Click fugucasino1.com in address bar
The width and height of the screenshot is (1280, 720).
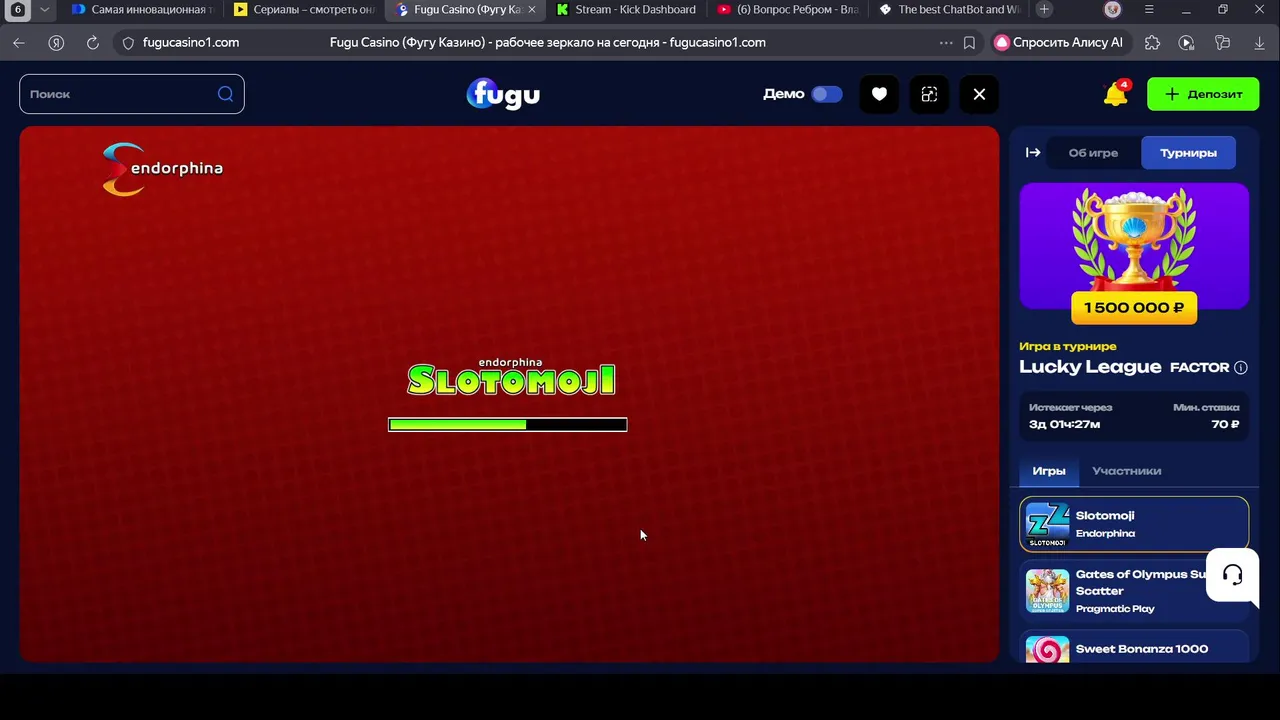191,43
